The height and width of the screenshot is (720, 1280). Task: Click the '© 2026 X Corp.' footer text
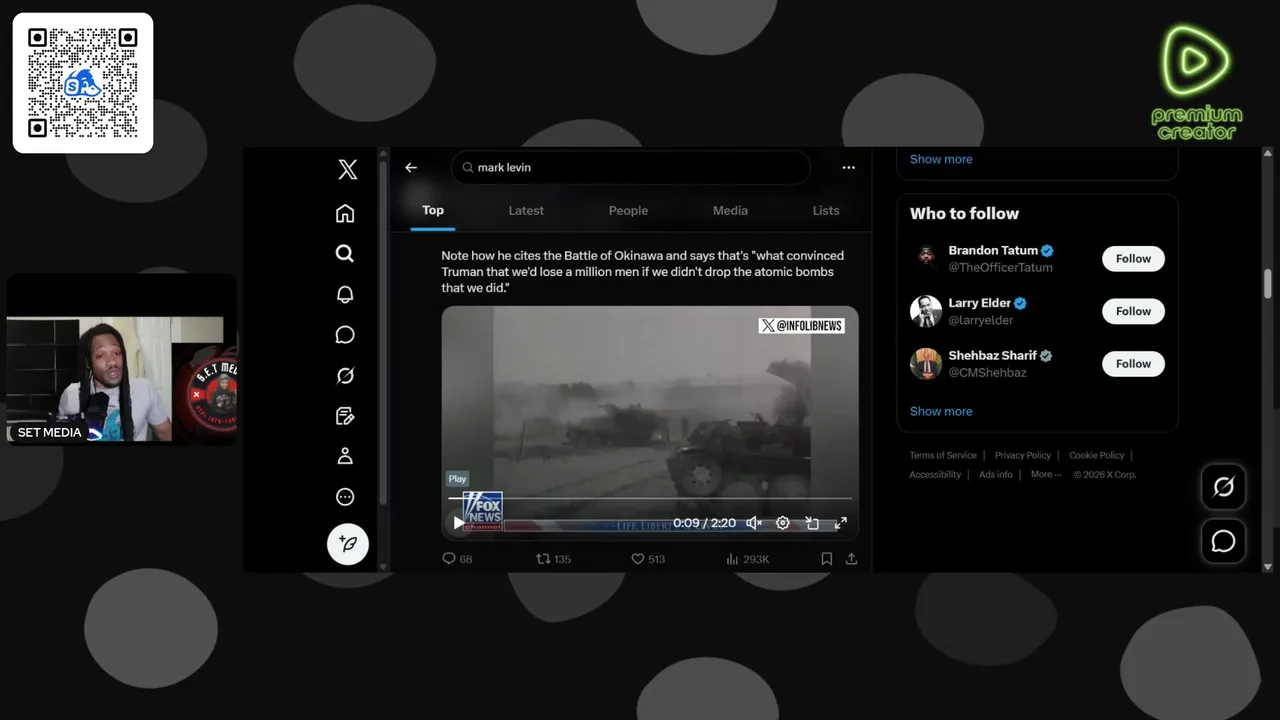(1105, 475)
